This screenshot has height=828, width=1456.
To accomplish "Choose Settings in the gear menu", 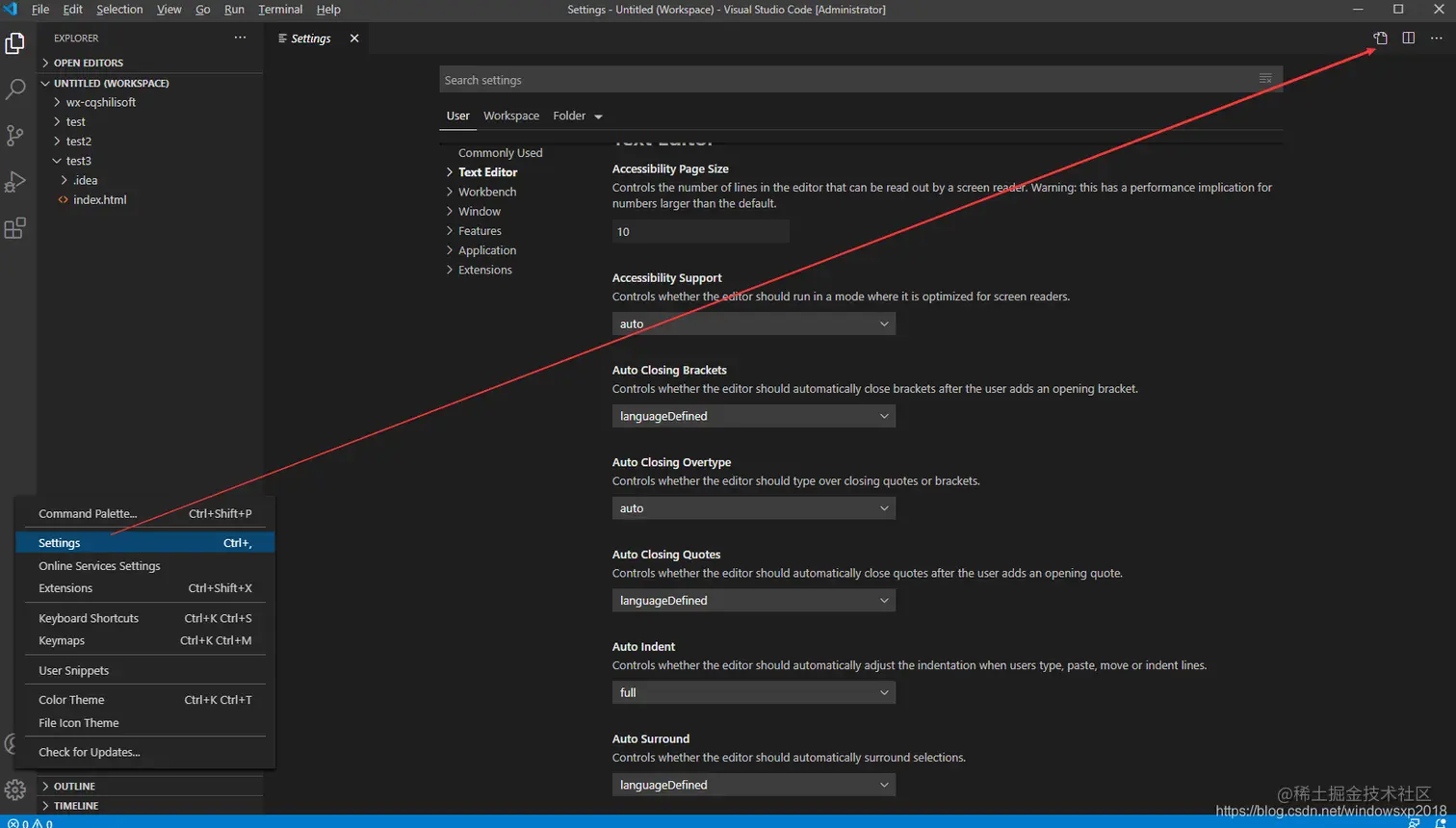I will [x=145, y=543].
